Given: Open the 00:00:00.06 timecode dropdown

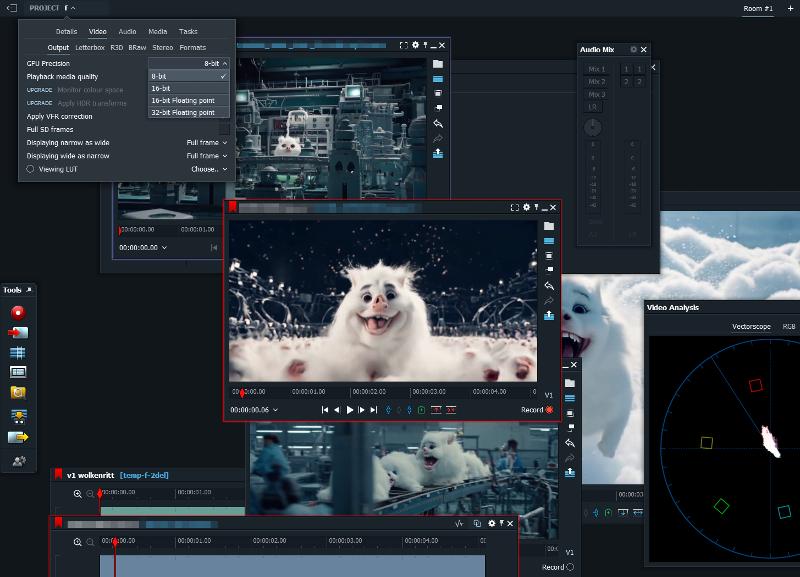Looking at the screenshot, I should (x=254, y=410).
